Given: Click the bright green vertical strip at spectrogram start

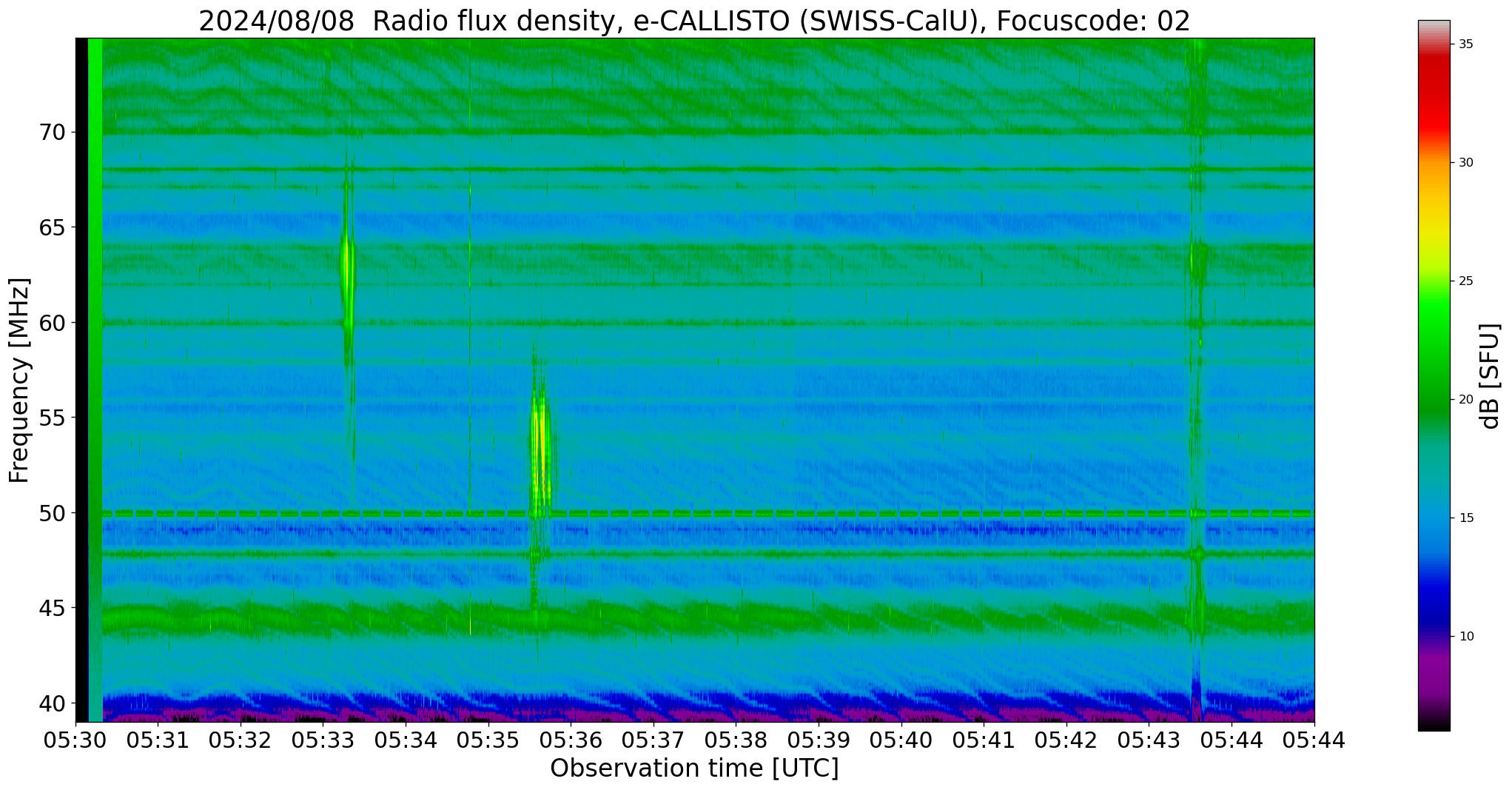Looking at the screenshot, I should [x=95, y=380].
